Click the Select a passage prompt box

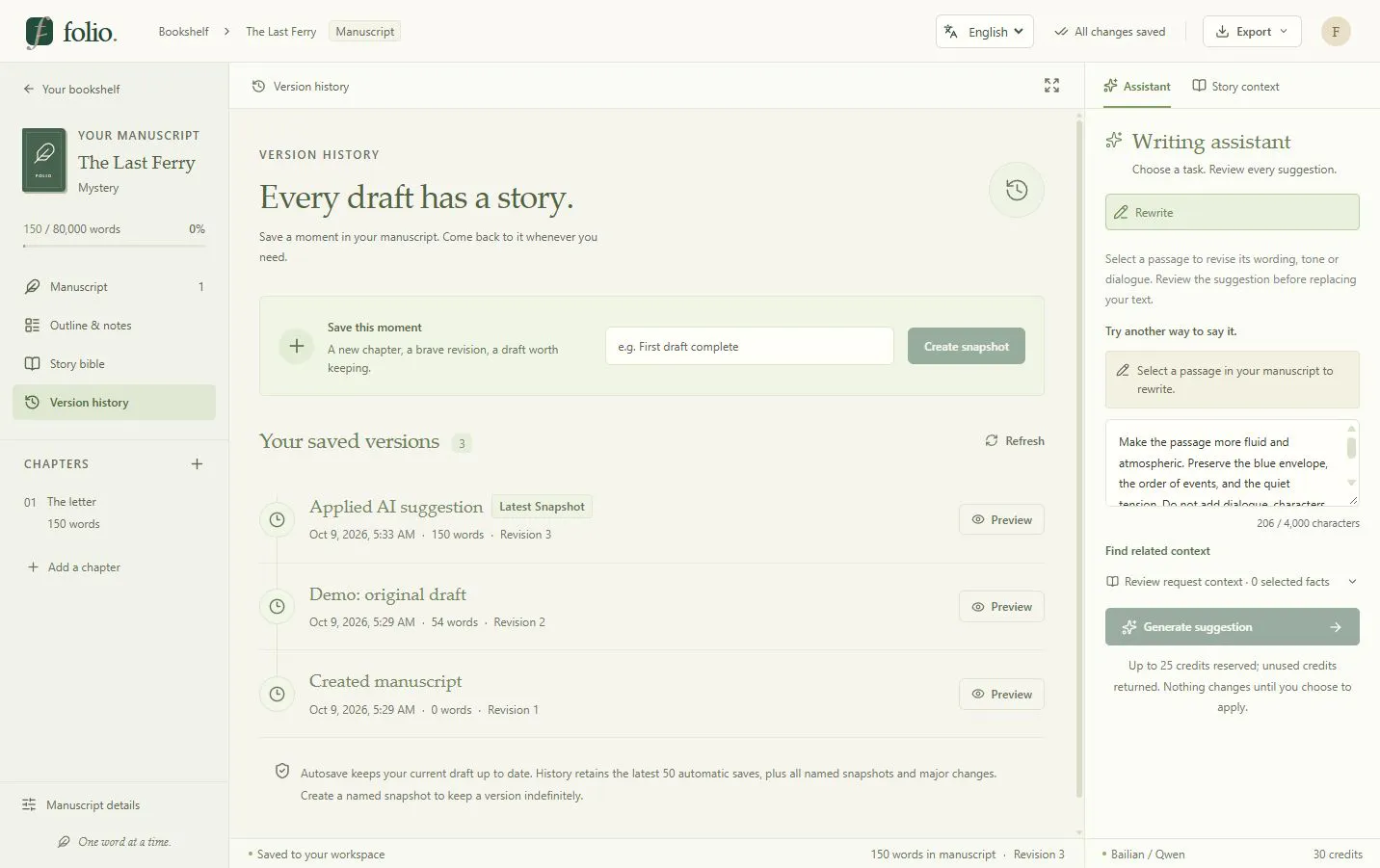pos(1232,380)
